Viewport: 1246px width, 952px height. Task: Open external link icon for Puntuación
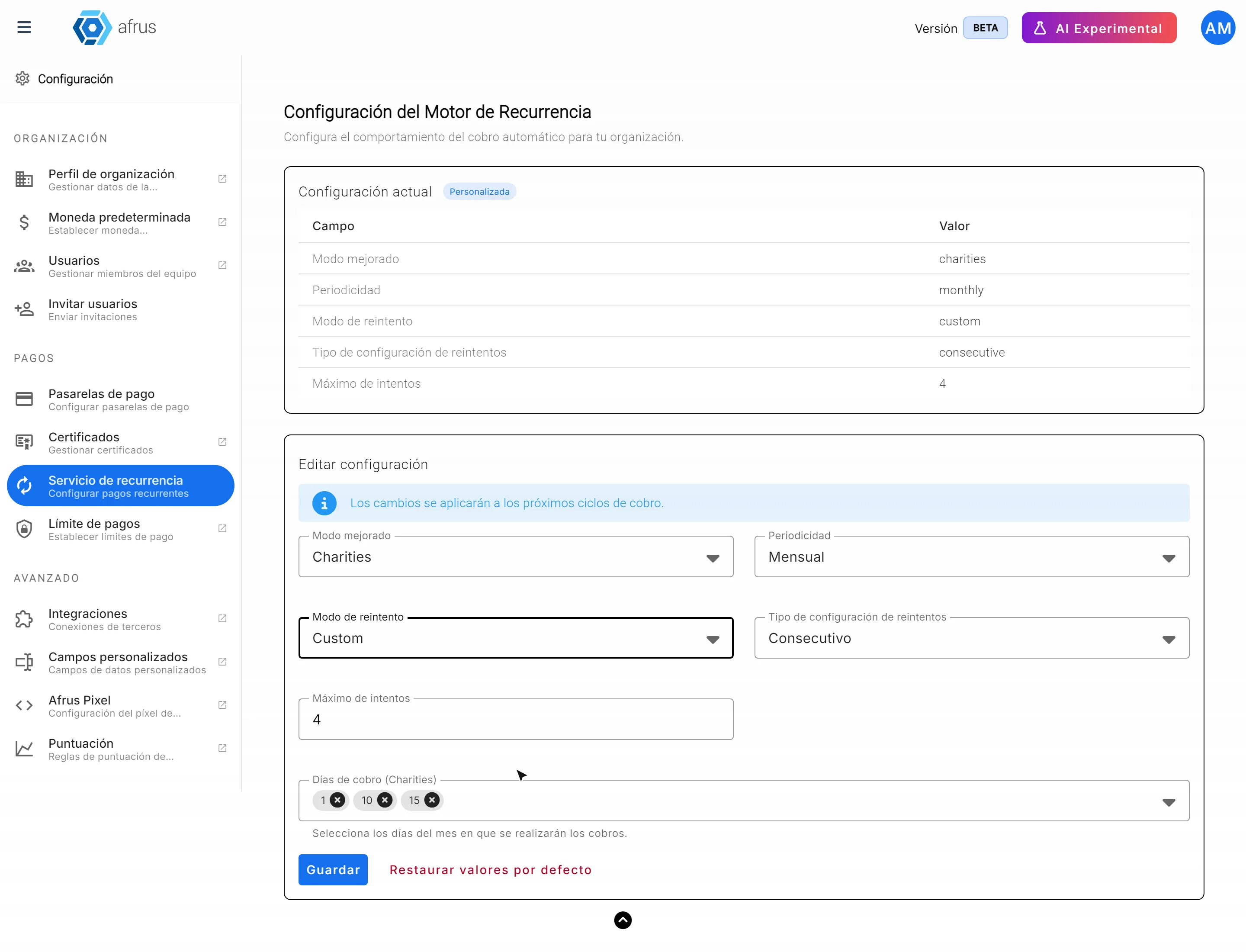[x=222, y=749]
